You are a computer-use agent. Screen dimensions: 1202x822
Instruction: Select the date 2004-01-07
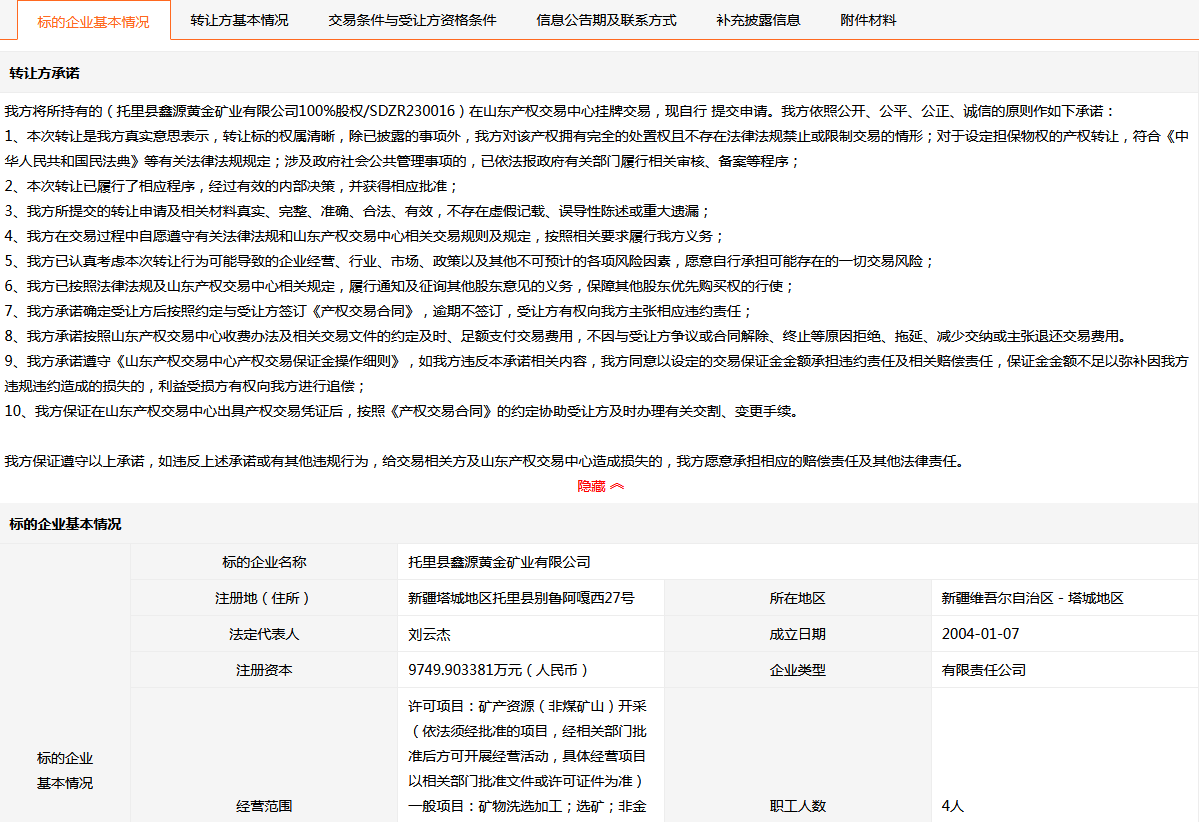pyautogui.click(x=981, y=634)
